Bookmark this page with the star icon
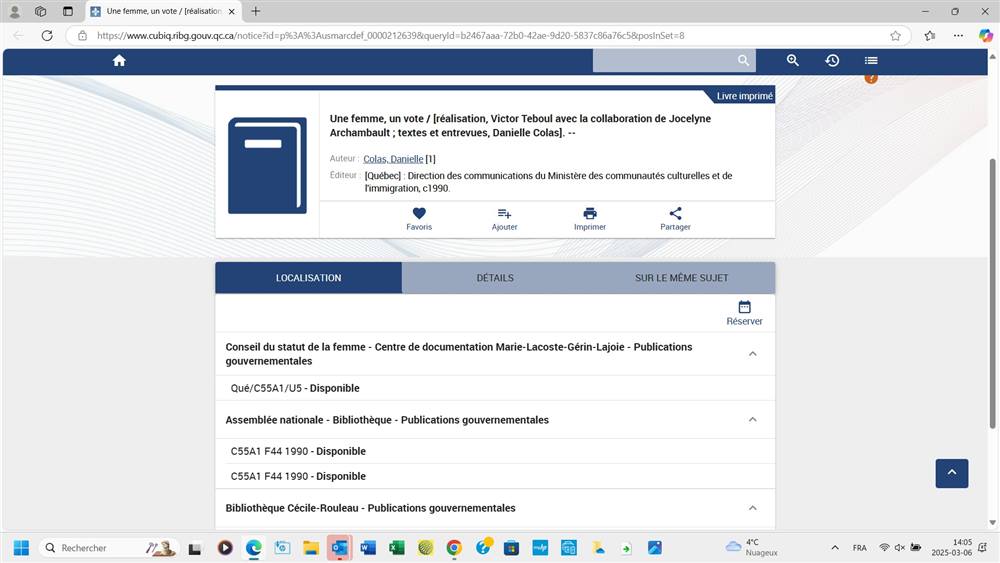Image resolution: width=1000 pixels, height=563 pixels. pyautogui.click(x=895, y=35)
